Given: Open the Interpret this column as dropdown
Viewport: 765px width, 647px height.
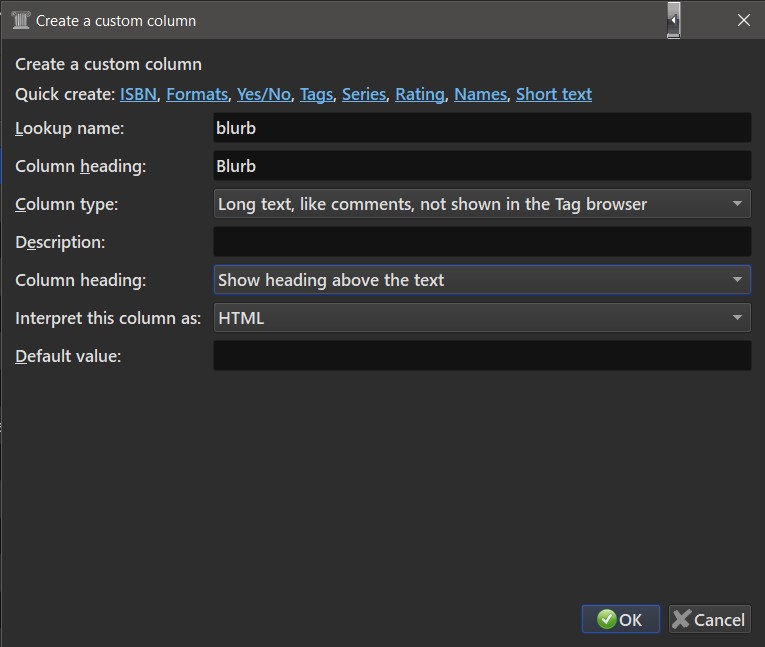Looking at the screenshot, I should coord(482,318).
